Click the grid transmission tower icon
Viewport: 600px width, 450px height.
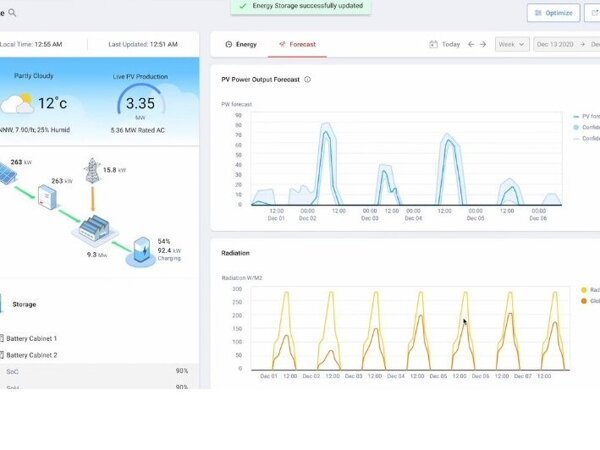(93, 171)
